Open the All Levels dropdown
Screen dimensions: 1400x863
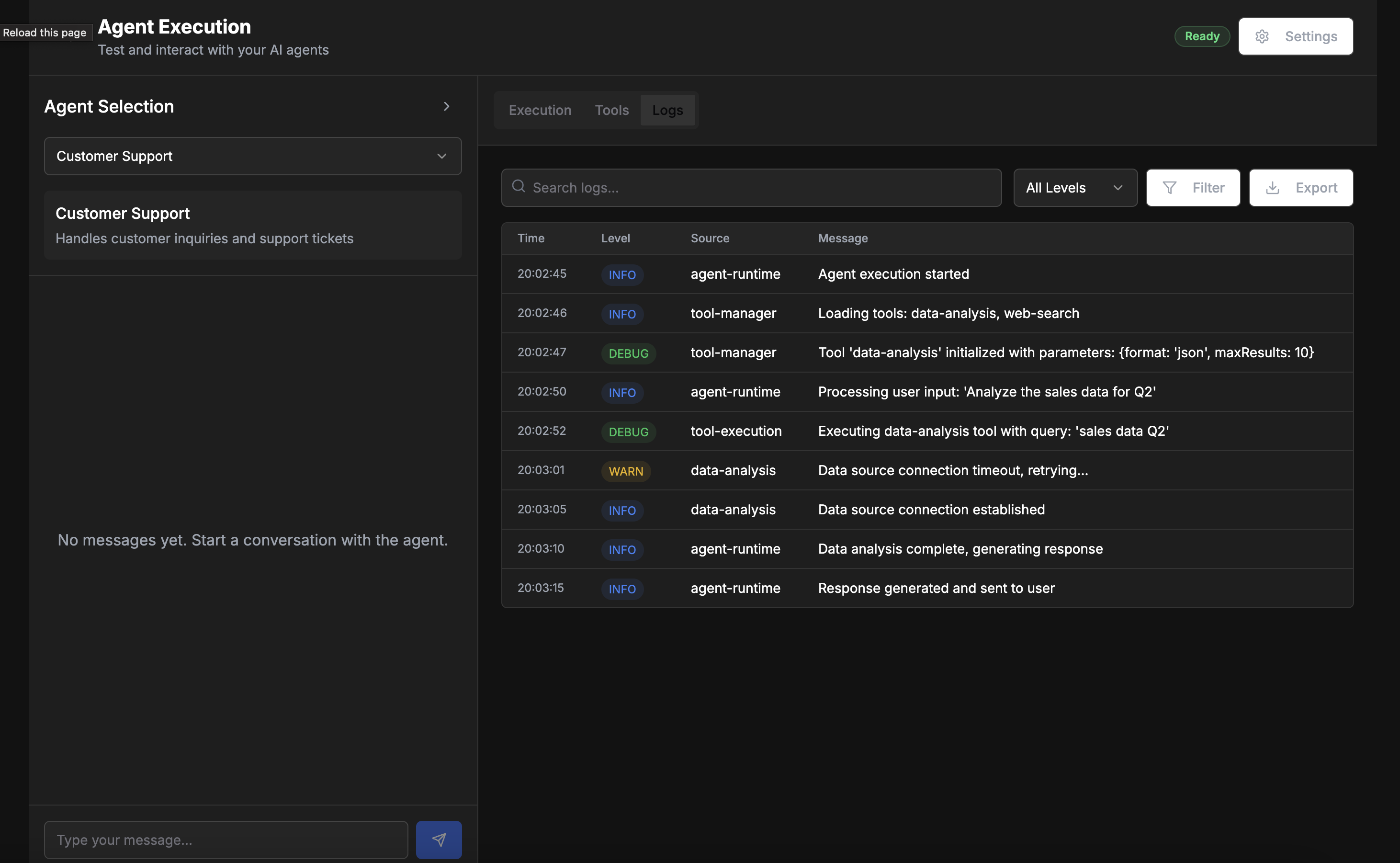tap(1074, 188)
